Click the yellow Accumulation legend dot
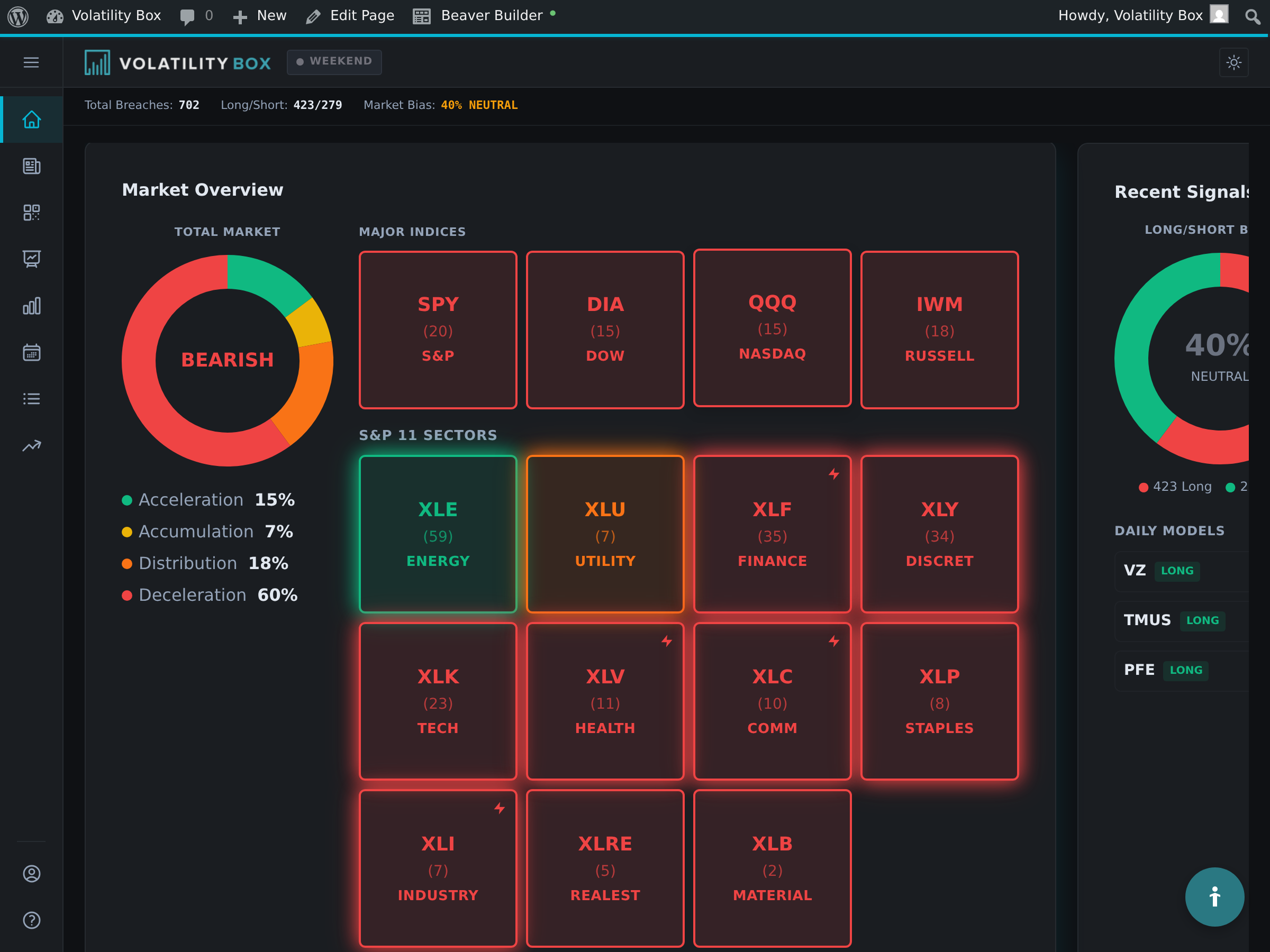The image size is (1270, 952). click(x=127, y=532)
